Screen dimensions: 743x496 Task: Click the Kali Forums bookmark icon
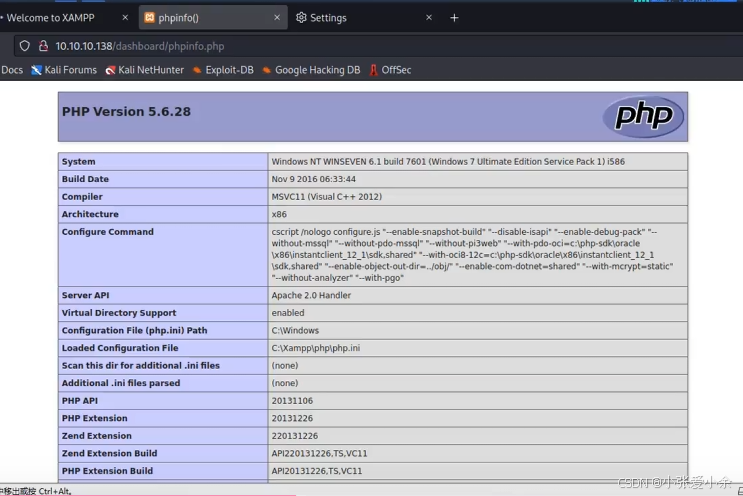[36, 70]
